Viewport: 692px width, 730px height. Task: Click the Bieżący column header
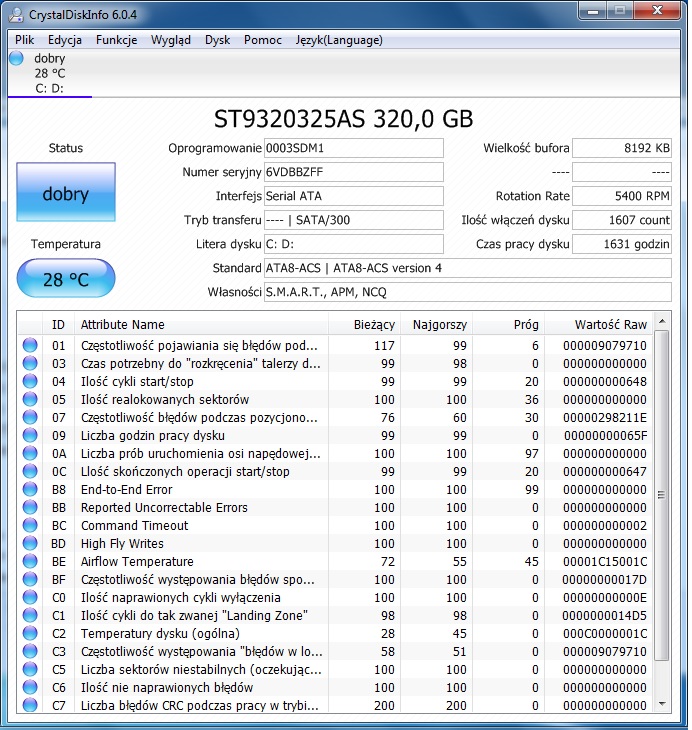coord(364,324)
